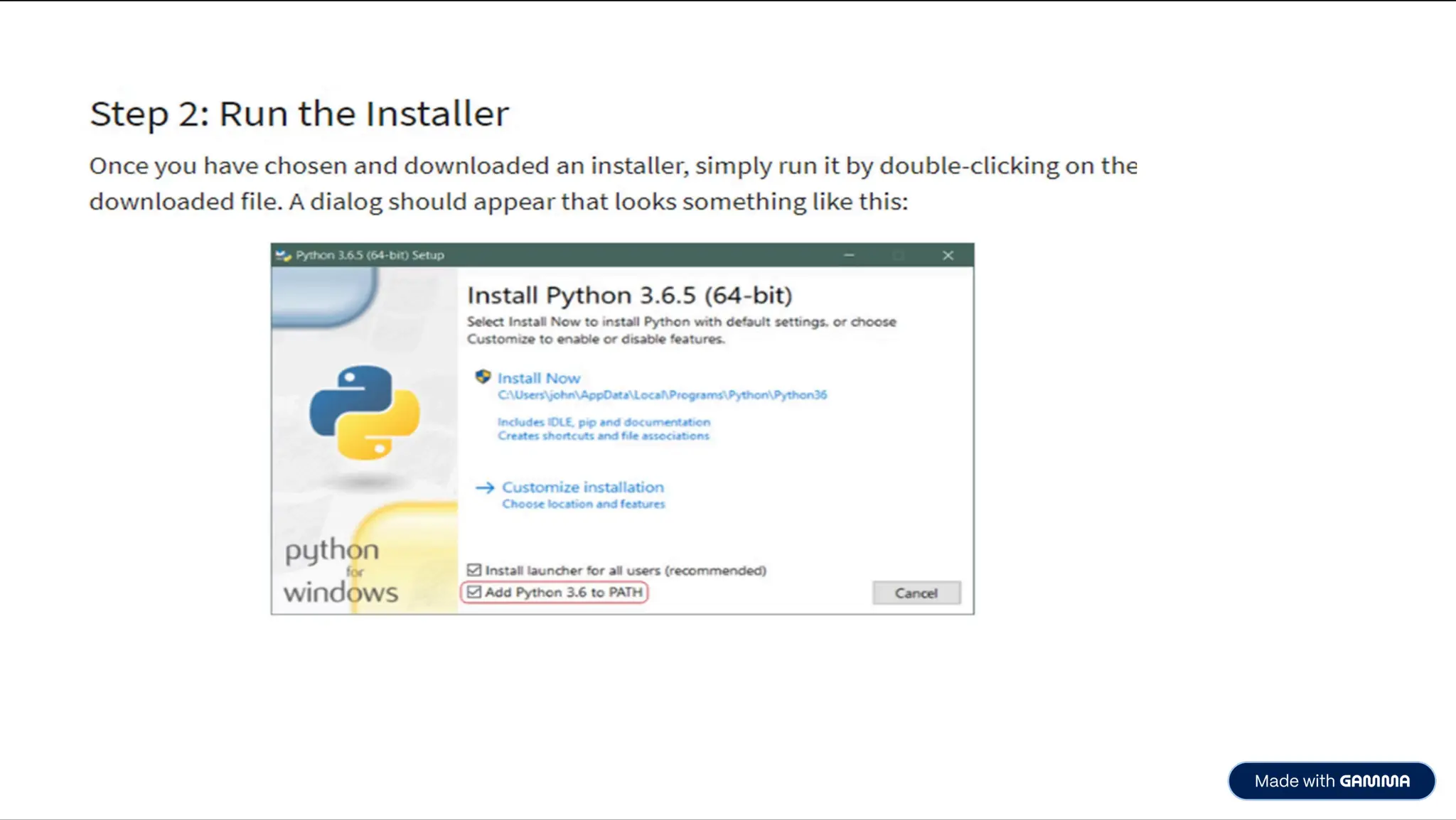Click the 'Install Python 3.6.5 (64-bit)' heading

coord(629,295)
